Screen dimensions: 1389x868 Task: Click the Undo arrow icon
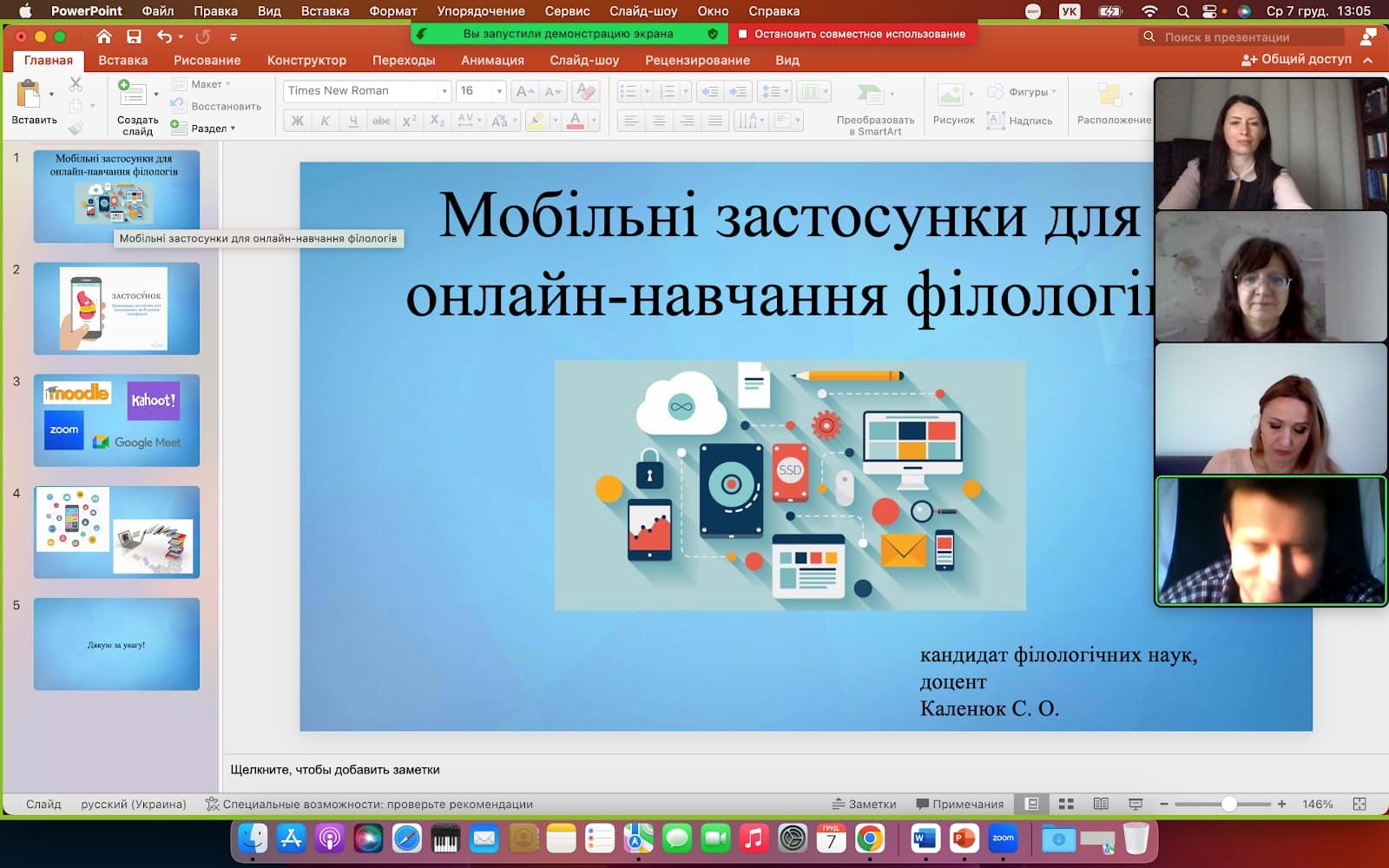(x=164, y=36)
